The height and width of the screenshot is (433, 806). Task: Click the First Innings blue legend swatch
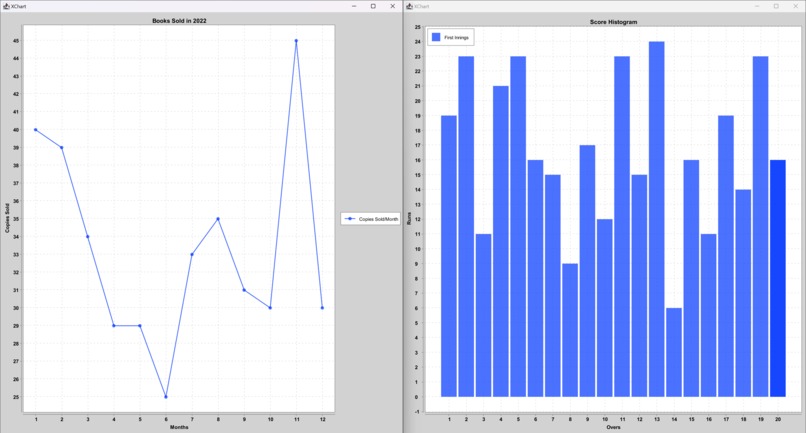(x=436, y=38)
